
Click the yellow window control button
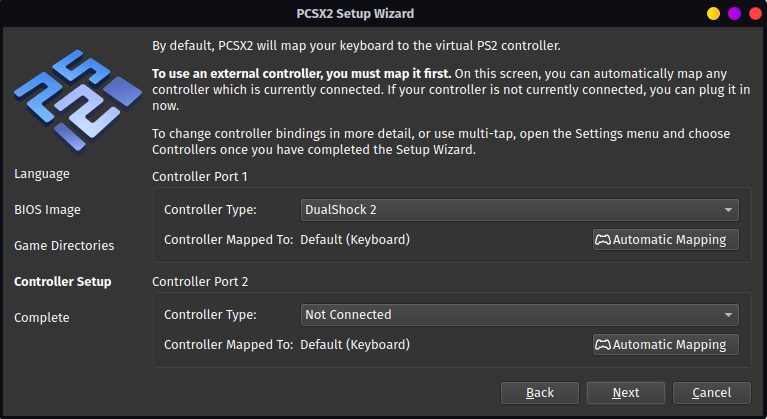pyautogui.click(x=713, y=14)
